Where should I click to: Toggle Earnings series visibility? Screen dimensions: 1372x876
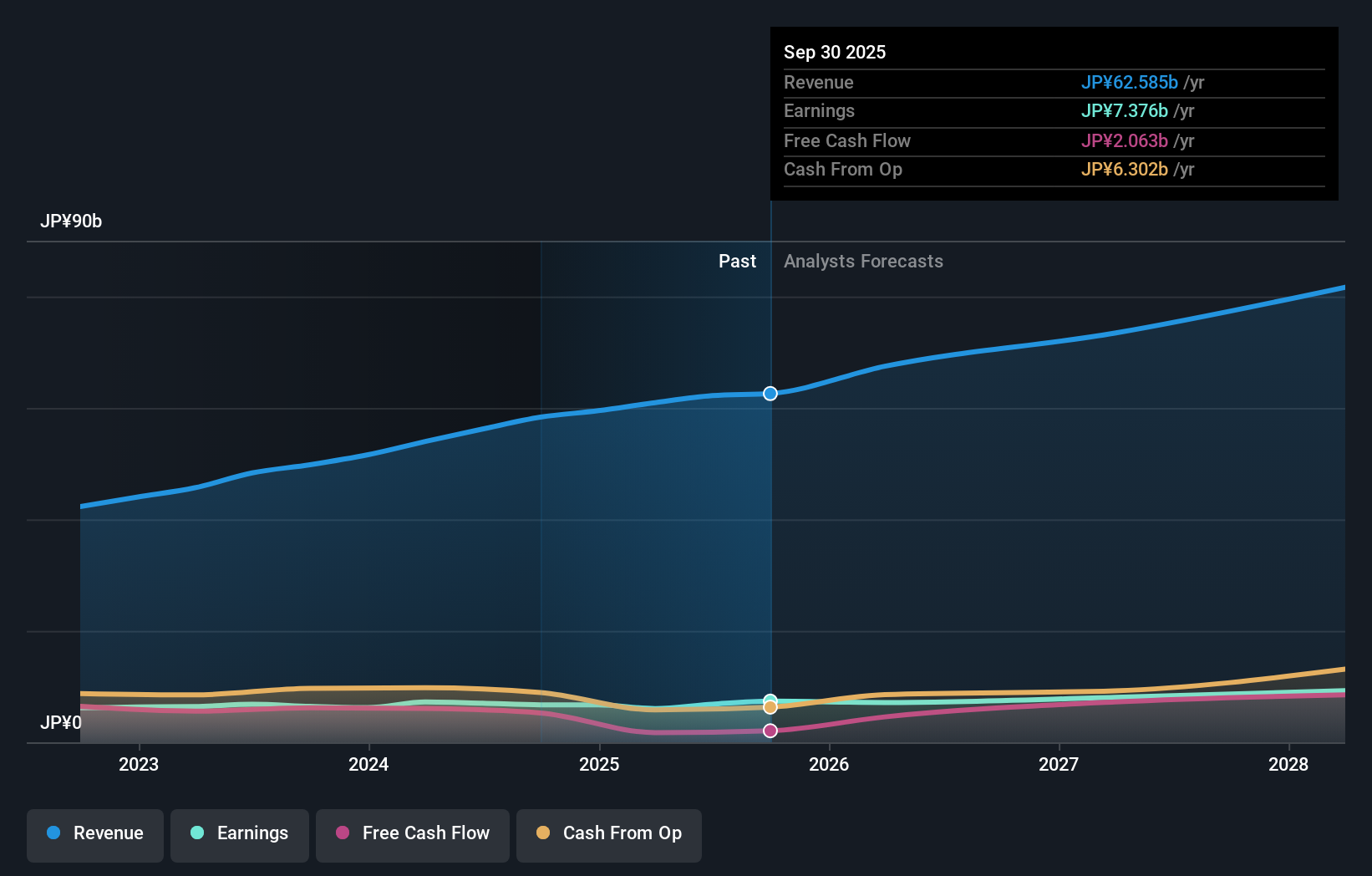[x=239, y=834]
